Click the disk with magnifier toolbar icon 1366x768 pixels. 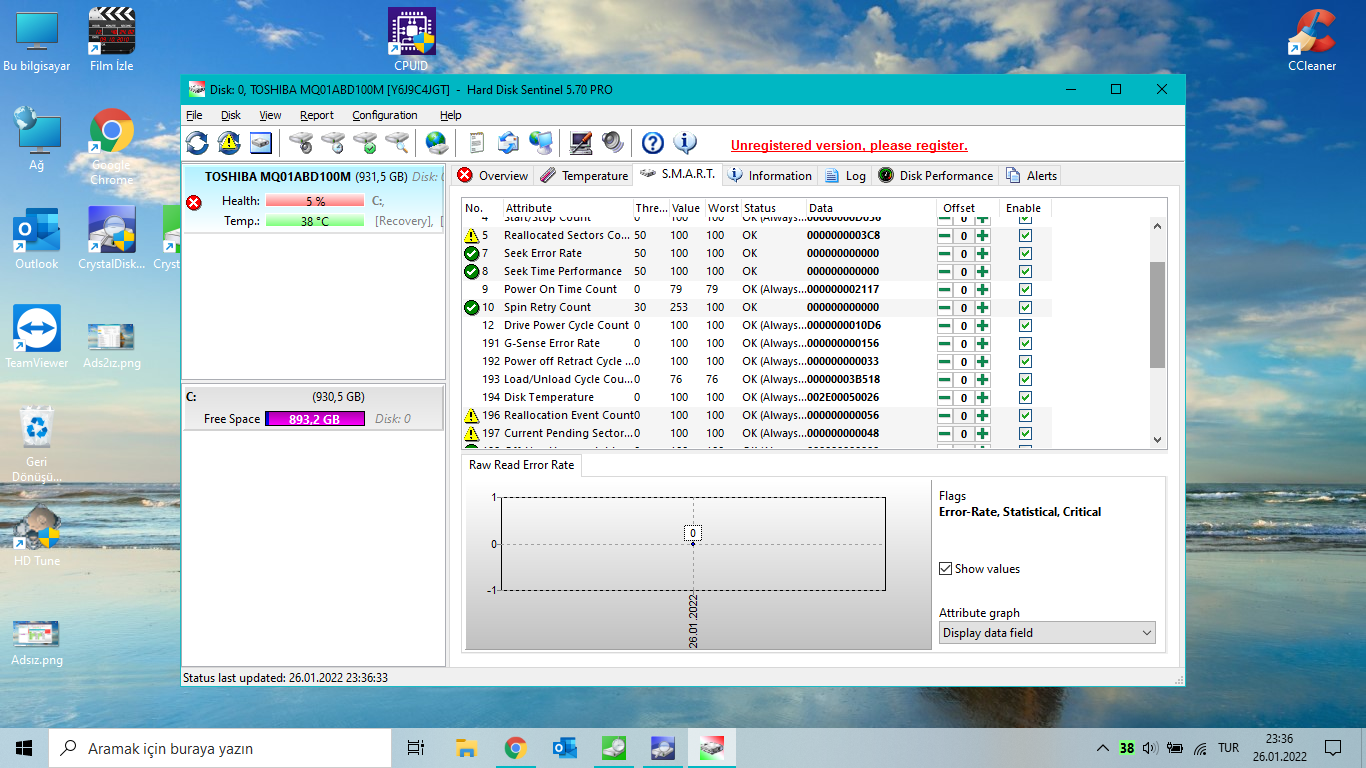(x=397, y=143)
